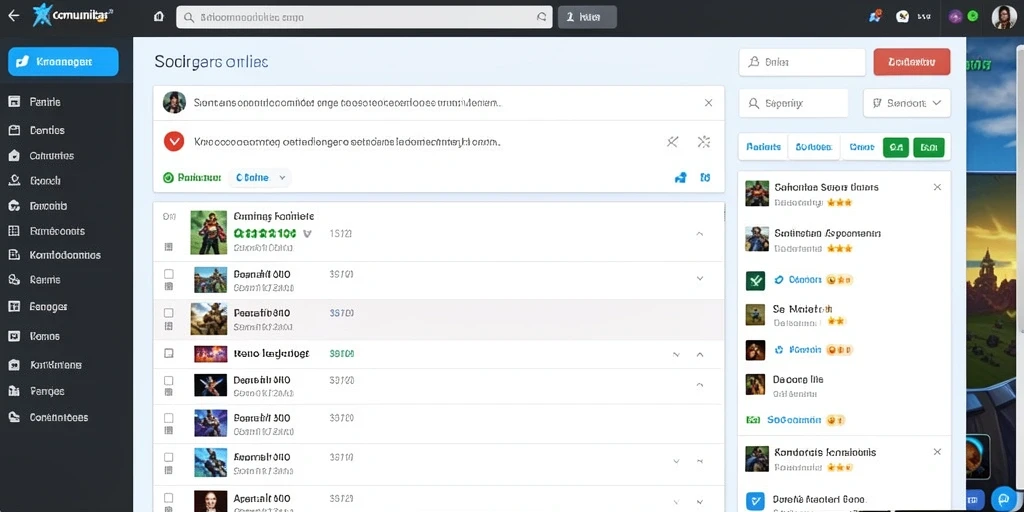Image resolution: width=1024 pixels, height=512 pixels.
Task: Click the blue share icon in the filter row
Action: (x=680, y=177)
